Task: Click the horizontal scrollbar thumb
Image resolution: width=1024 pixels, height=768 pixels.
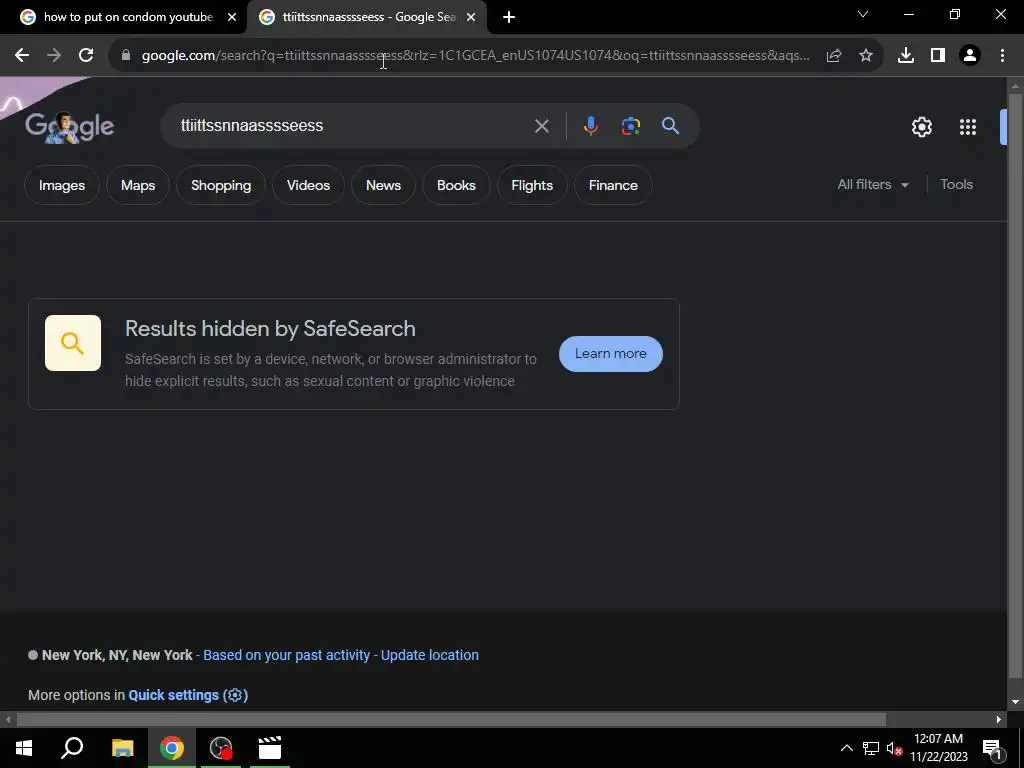Action: click(451, 720)
